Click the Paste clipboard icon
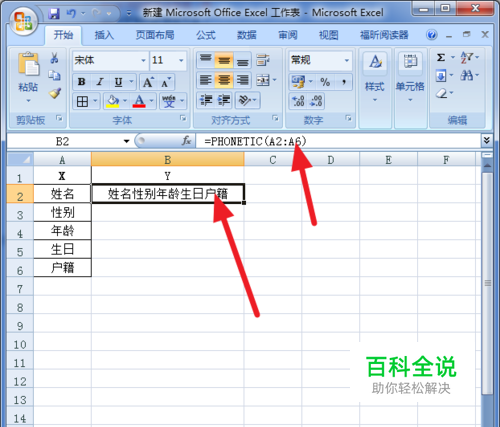500x427 pixels. (28, 64)
